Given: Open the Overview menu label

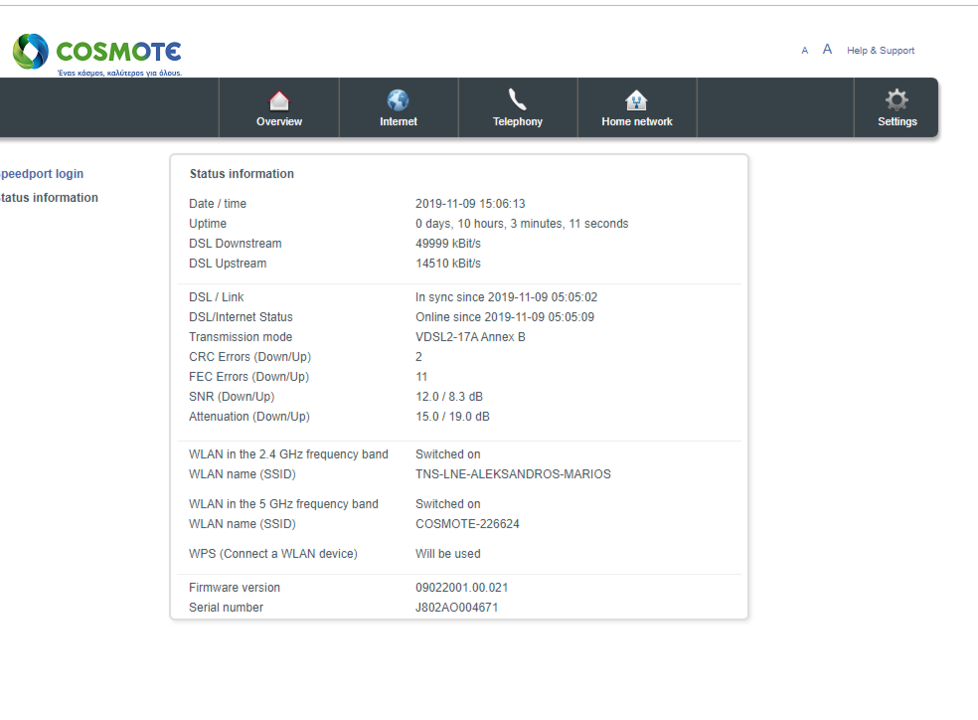Looking at the screenshot, I should (x=279, y=122).
